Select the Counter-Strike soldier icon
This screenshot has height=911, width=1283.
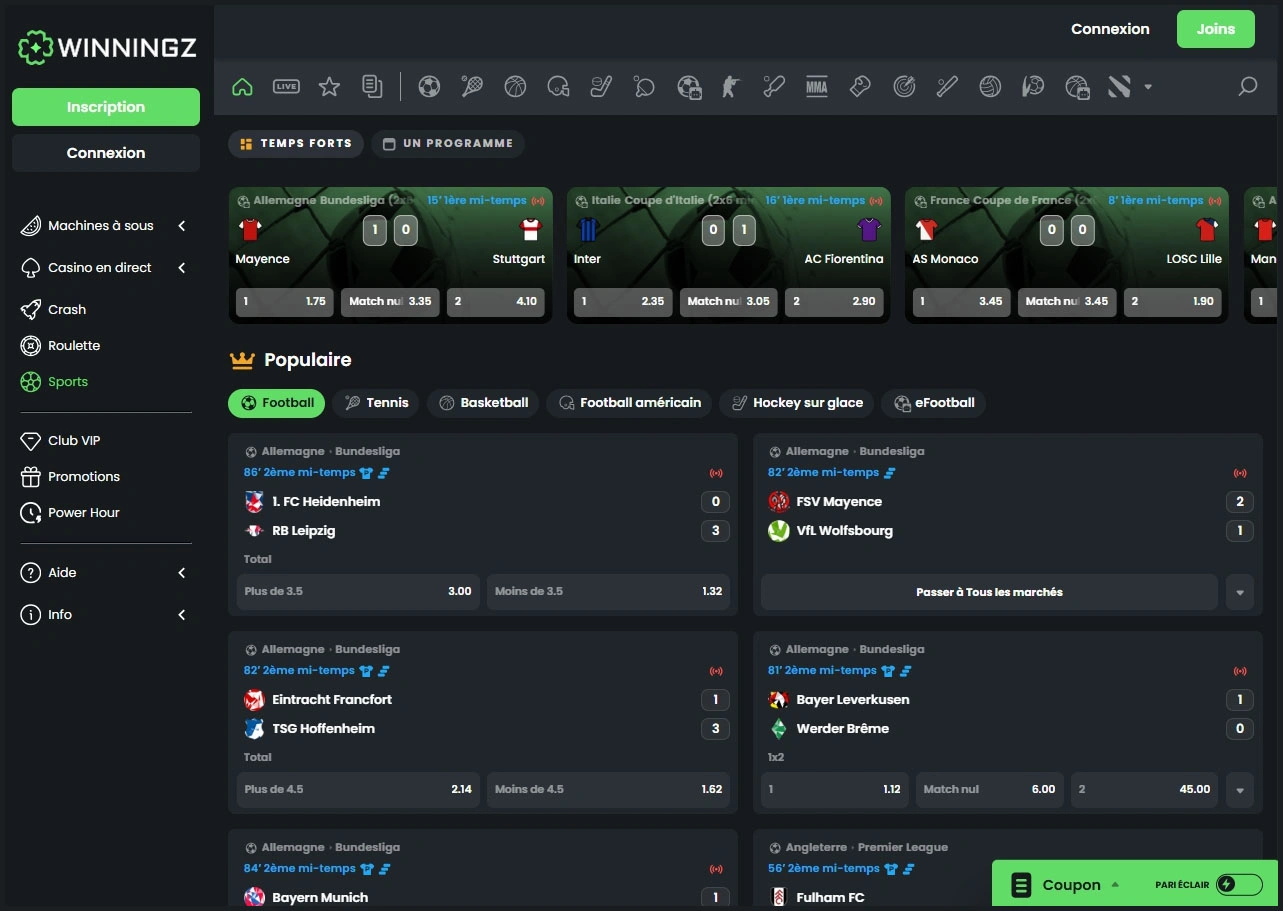click(x=730, y=87)
